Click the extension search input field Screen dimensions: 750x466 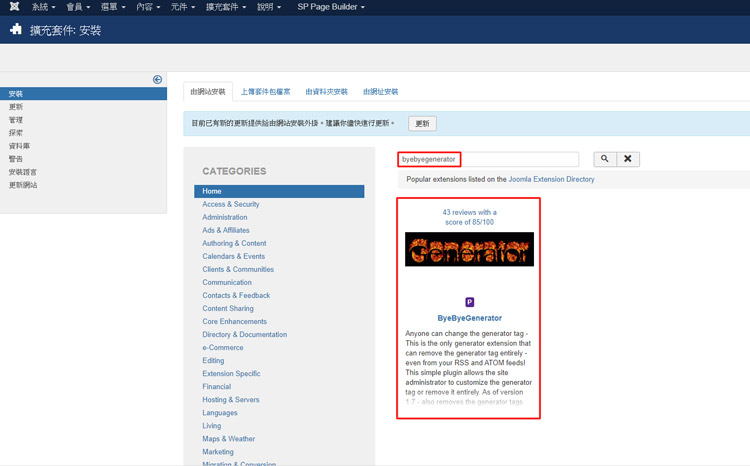488,159
